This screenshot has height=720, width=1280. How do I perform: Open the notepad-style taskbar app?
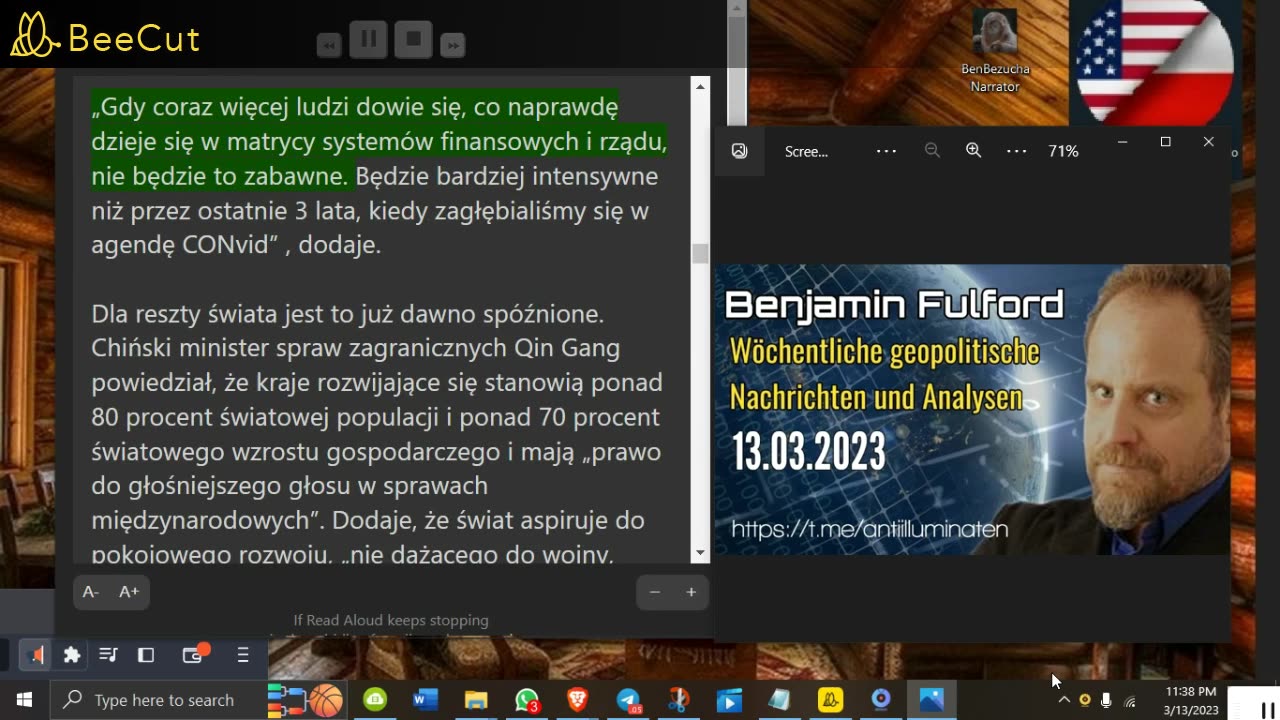pos(780,700)
